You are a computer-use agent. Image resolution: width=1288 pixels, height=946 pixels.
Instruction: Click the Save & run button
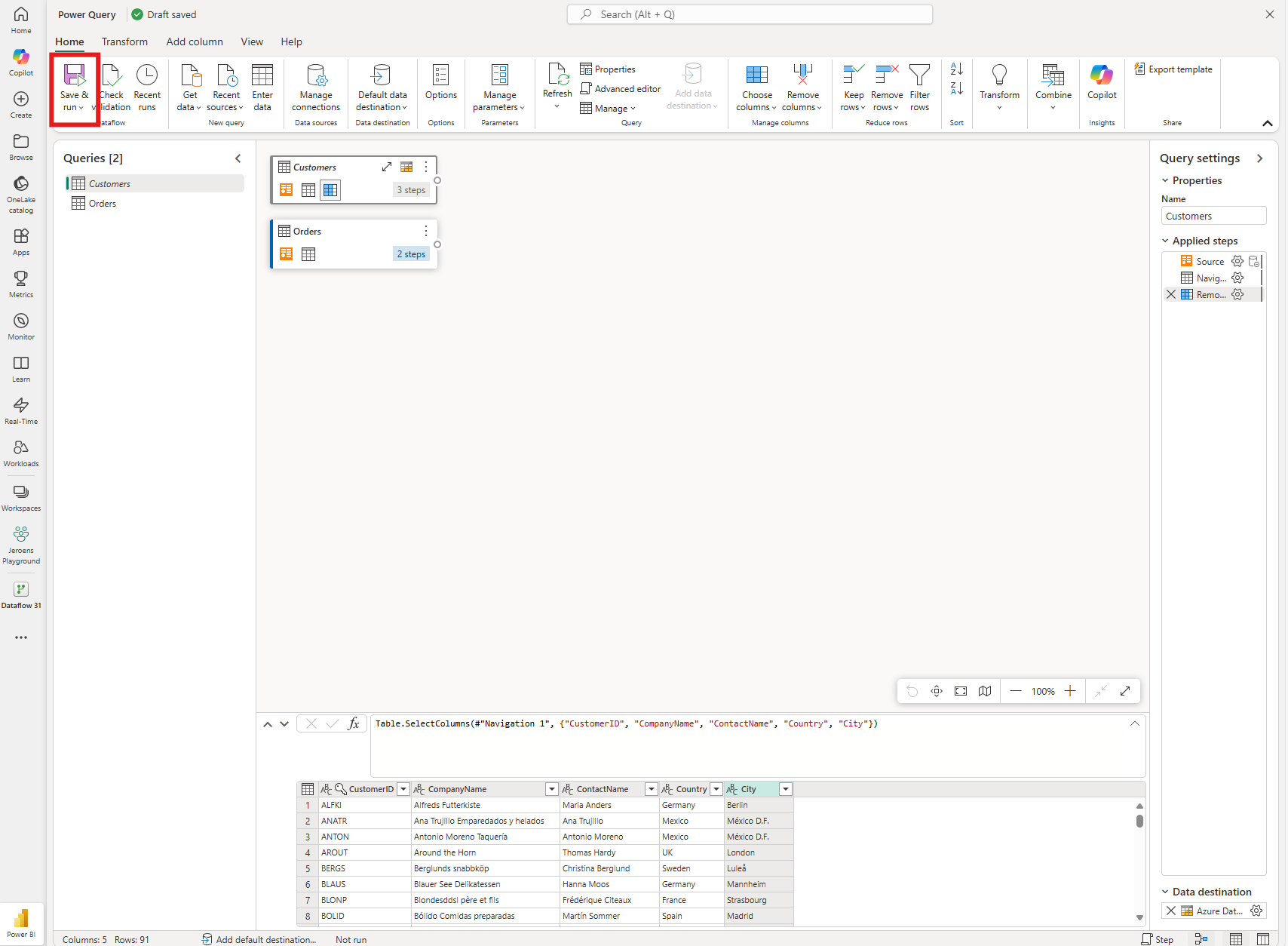coord(75,88)
